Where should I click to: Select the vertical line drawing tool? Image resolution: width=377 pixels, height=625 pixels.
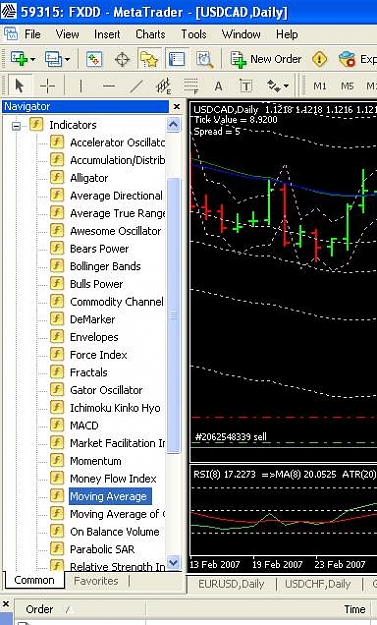pyautogui.click(x=81, y=86)
